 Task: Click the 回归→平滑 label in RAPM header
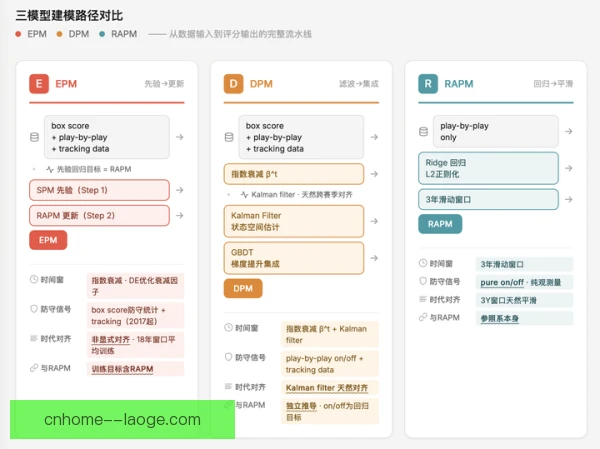pos(553,84)
